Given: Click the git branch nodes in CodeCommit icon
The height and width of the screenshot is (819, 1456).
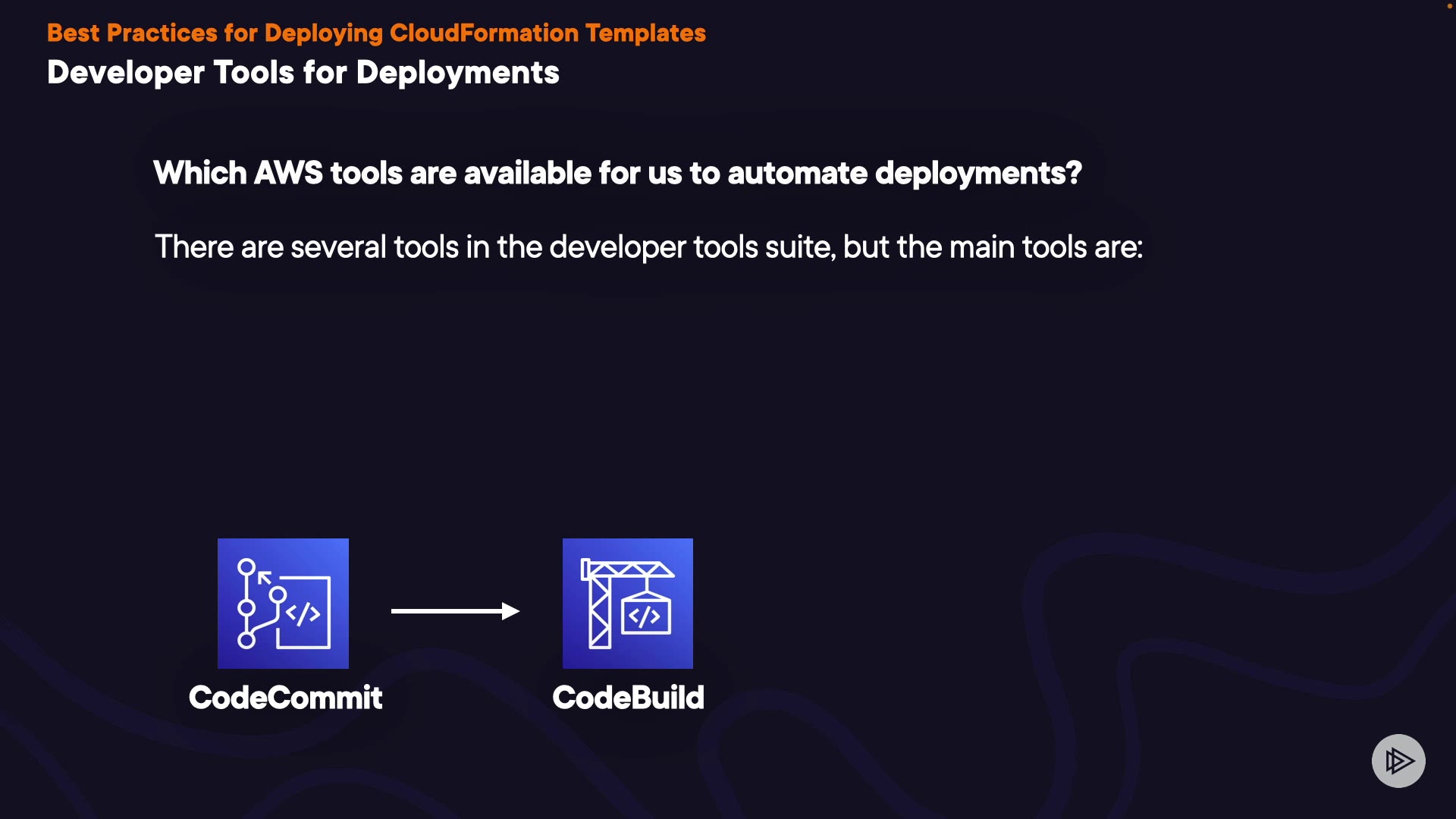Looking at the screenshot, I should pyautogui.click(x=246, y=607).
